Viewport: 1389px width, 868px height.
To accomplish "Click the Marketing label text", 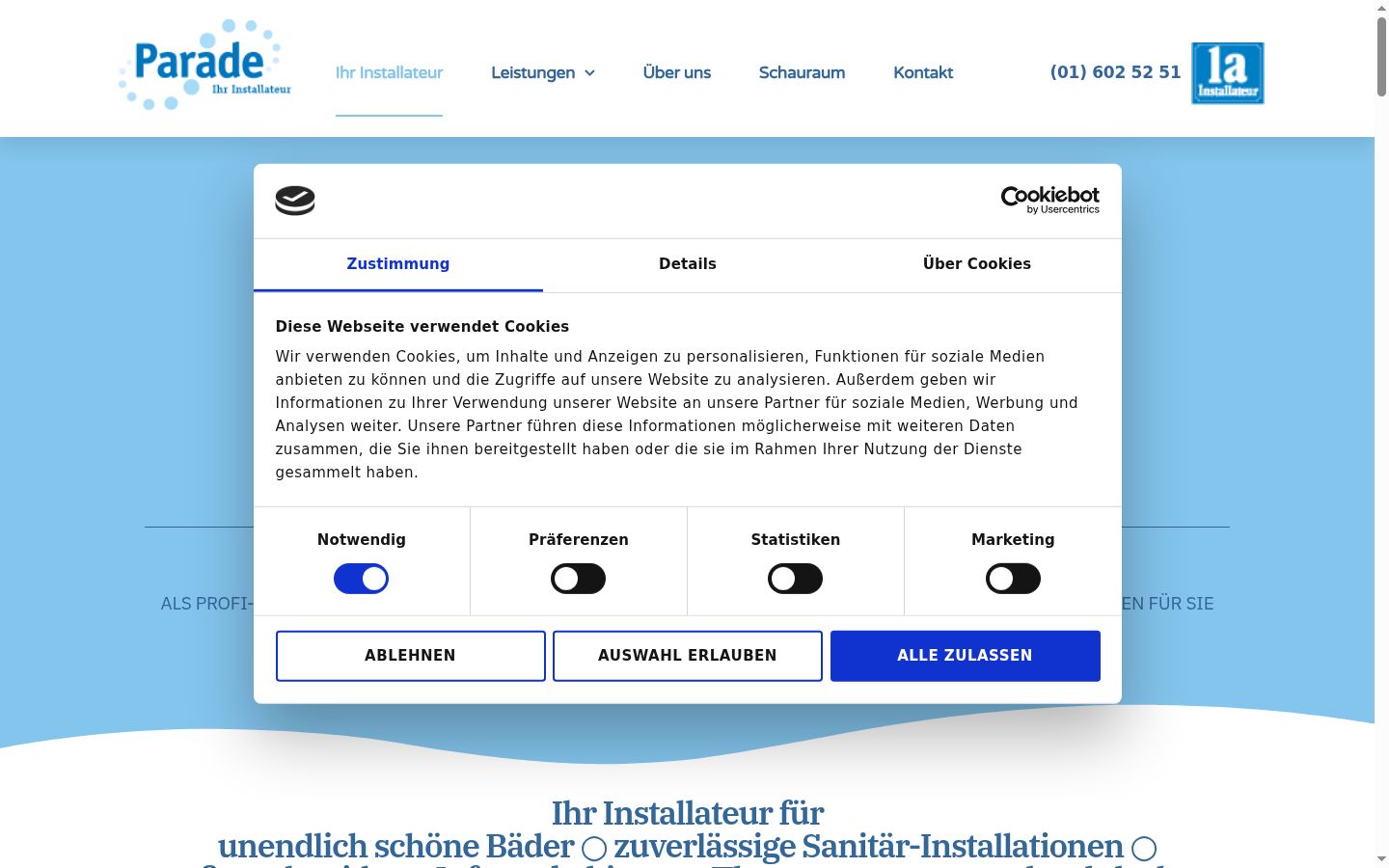I will point(1013,540).
